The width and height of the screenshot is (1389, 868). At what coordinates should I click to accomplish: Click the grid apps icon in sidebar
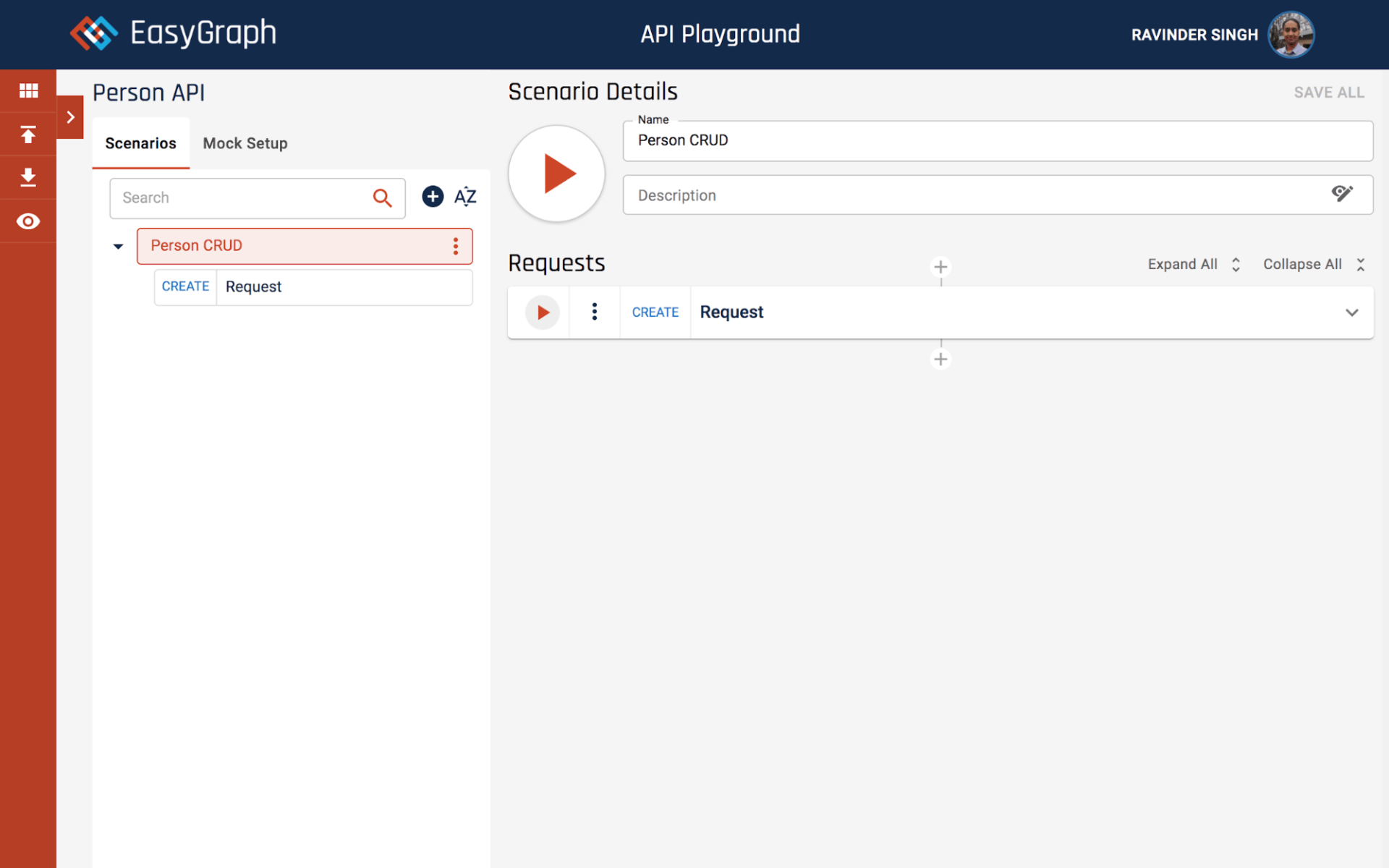(x=28, y=90)
